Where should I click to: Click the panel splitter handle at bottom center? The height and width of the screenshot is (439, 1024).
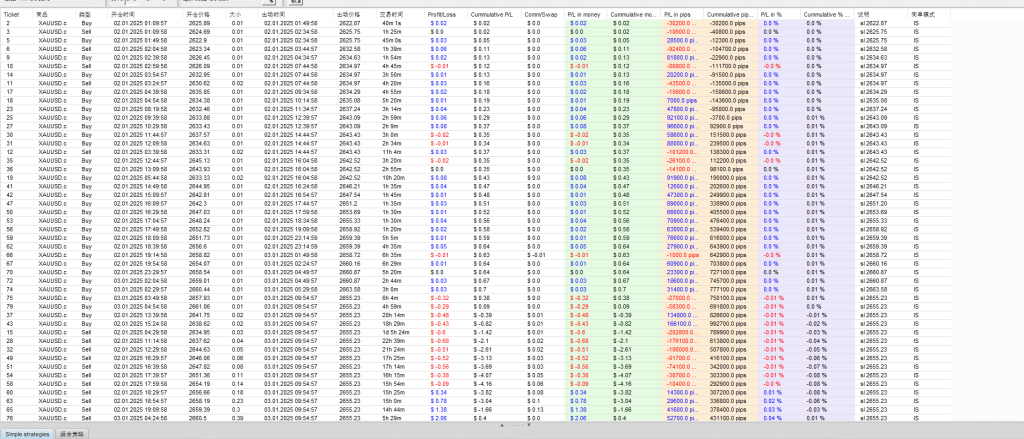pyautogui.click(x=511, y=425)
